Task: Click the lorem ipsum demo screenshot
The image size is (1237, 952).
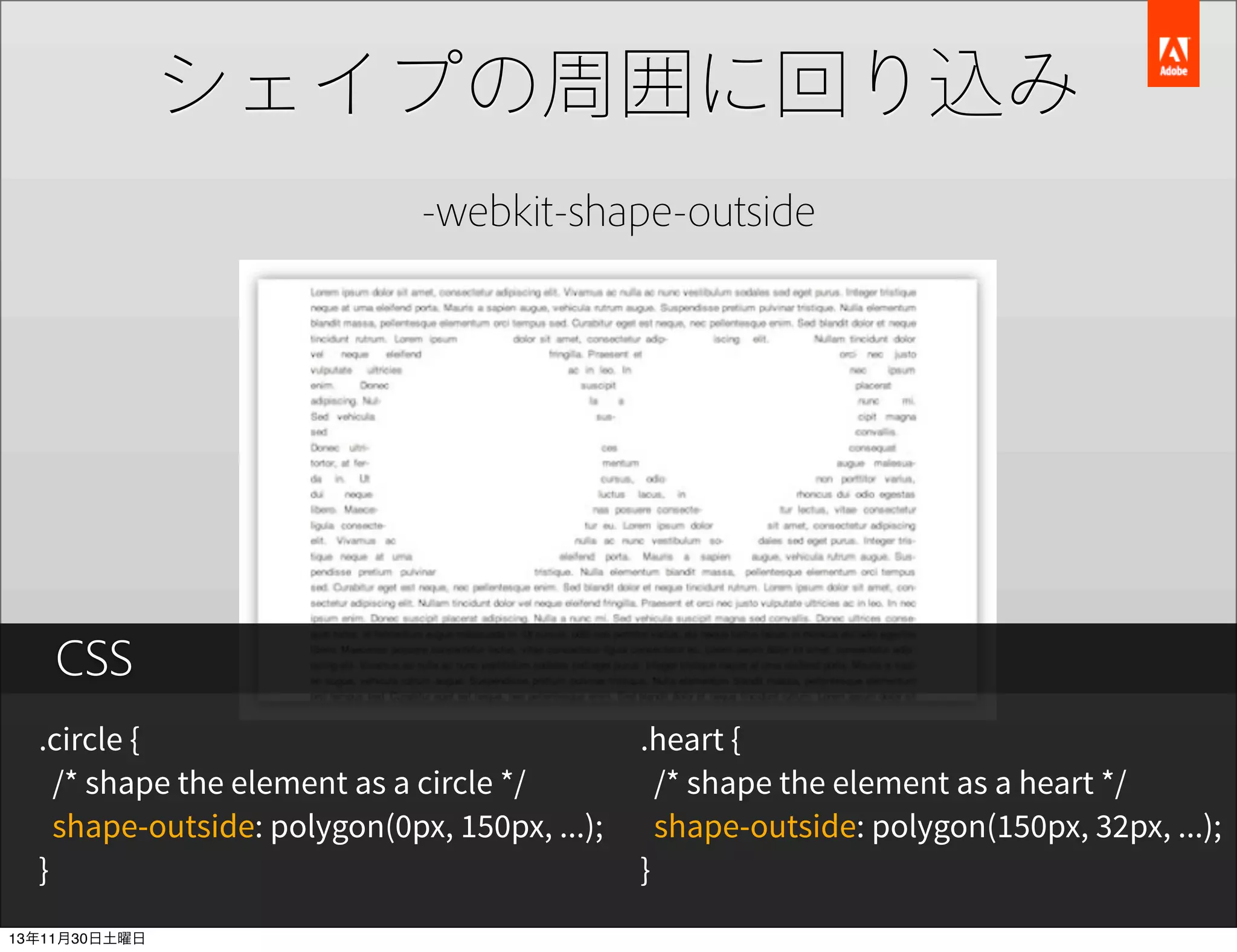Action: click(617, 489)
